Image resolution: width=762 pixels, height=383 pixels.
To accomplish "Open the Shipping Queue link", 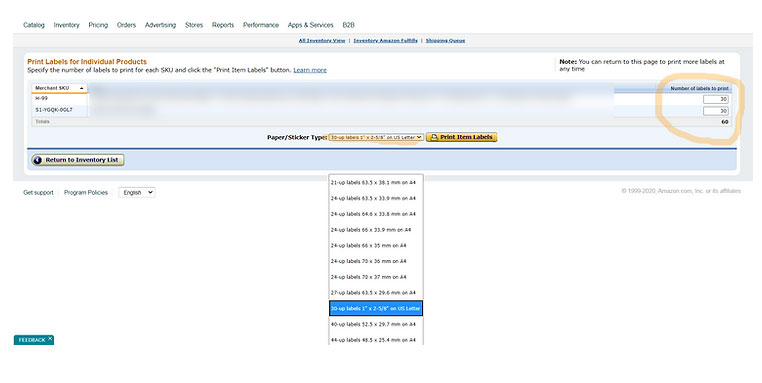I will [x=445, y=40].
